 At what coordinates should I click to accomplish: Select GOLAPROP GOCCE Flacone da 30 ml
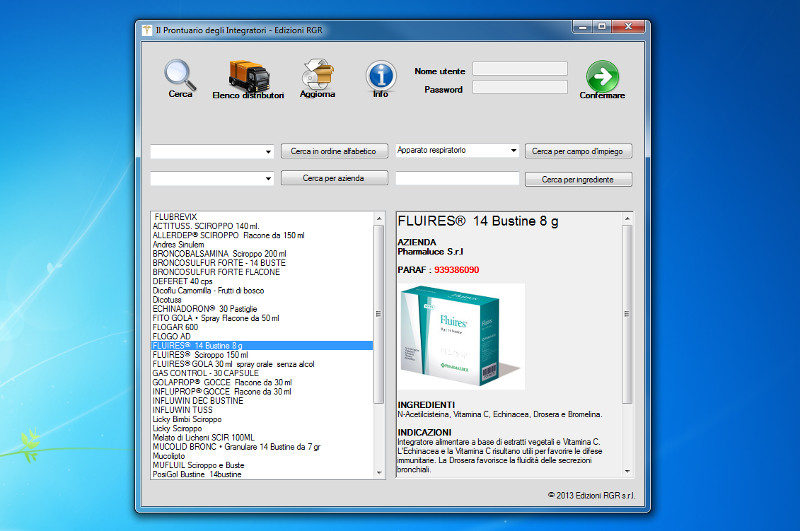click(262, 382)
